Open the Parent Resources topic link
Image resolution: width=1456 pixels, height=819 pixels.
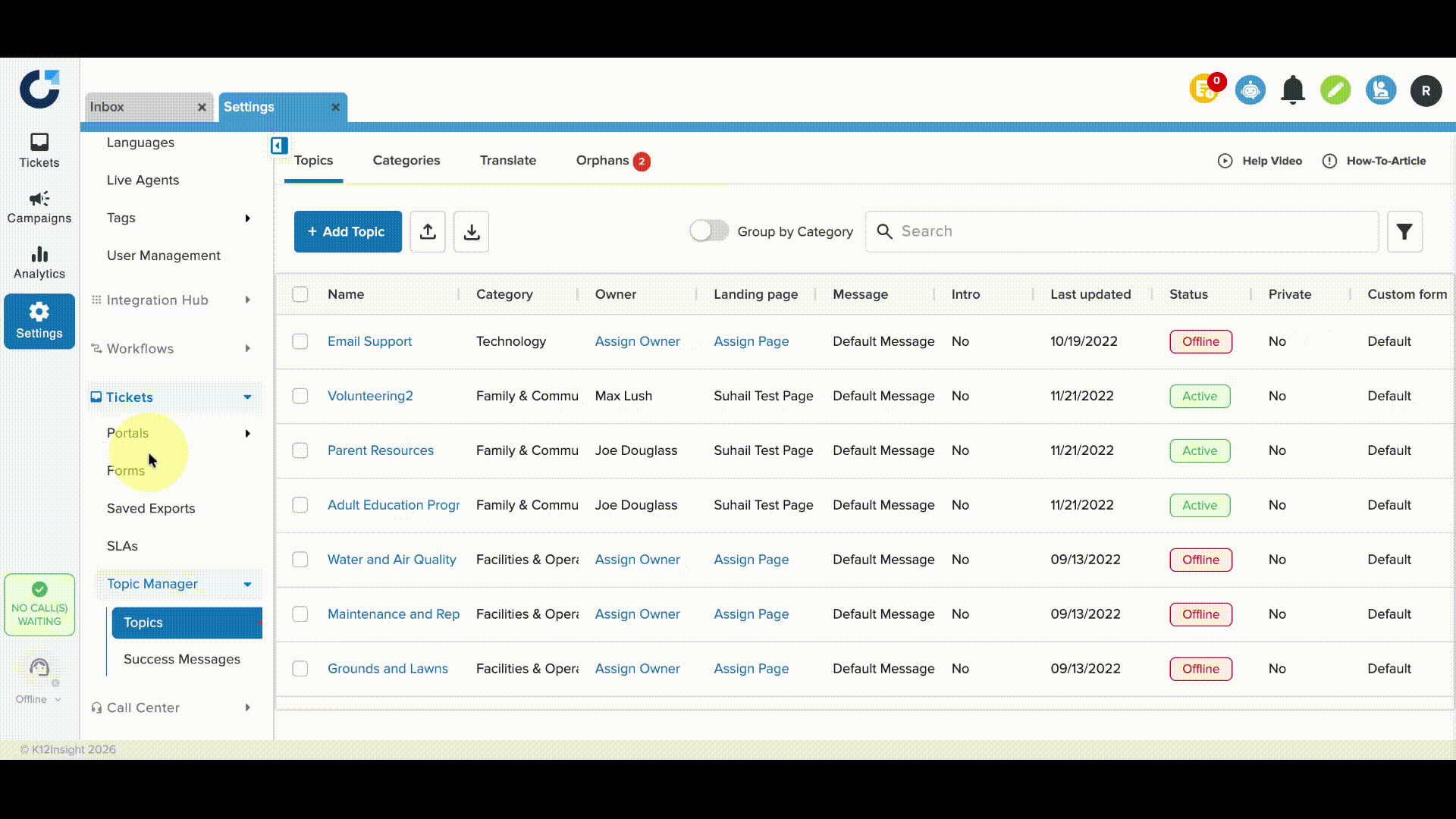pos(381,450)
